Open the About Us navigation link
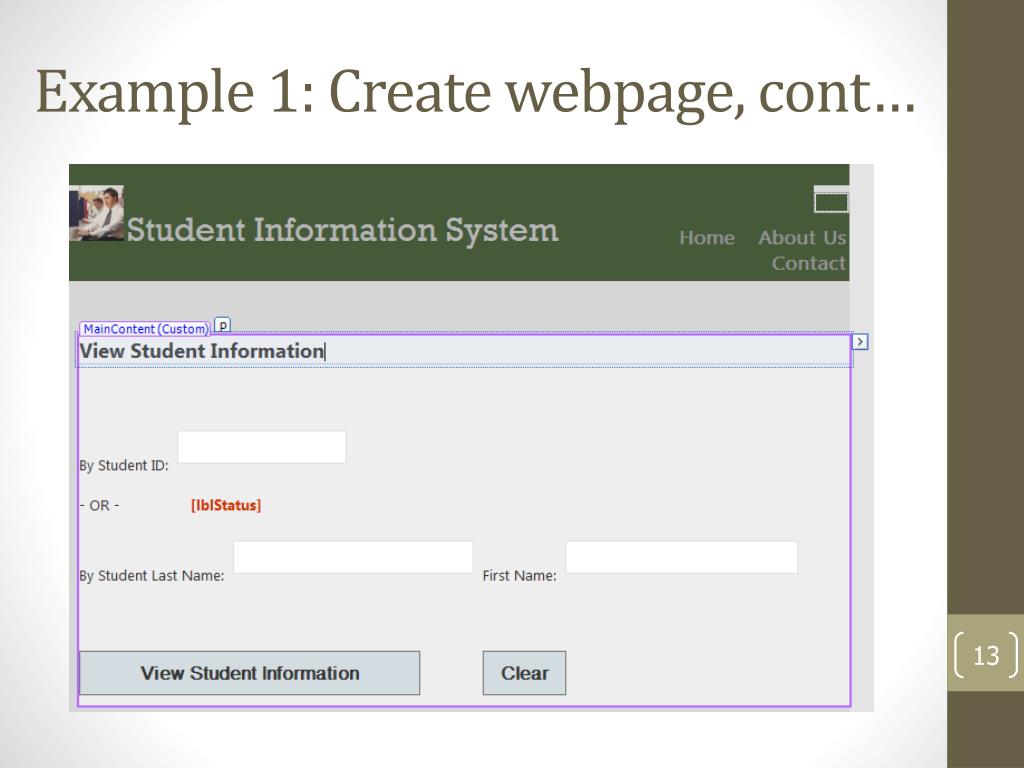The height and width of the screenshot is (768, 1024). tap(802, 238)
